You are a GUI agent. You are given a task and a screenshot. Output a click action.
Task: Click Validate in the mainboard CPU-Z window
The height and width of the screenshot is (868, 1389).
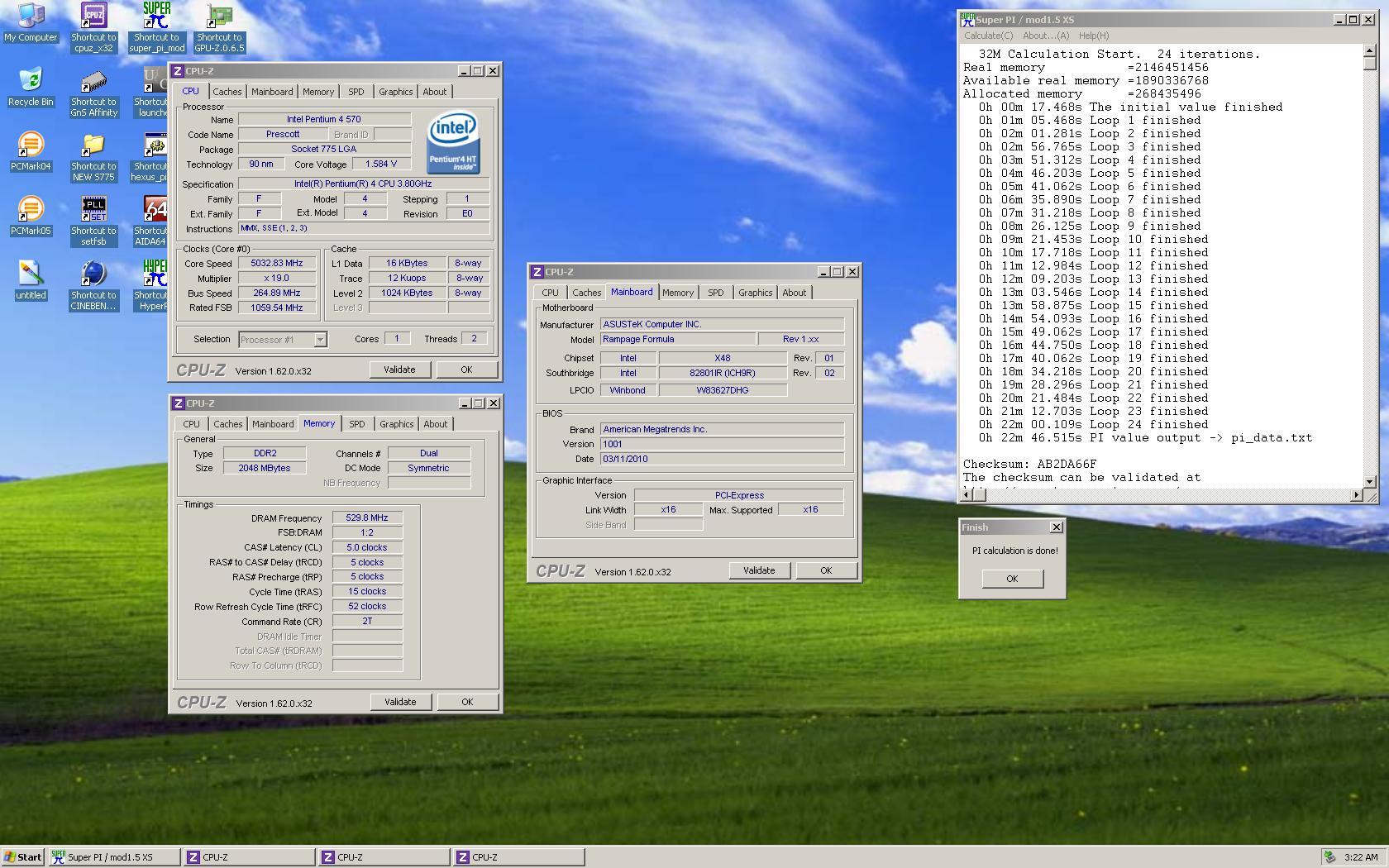coord(759,570)
